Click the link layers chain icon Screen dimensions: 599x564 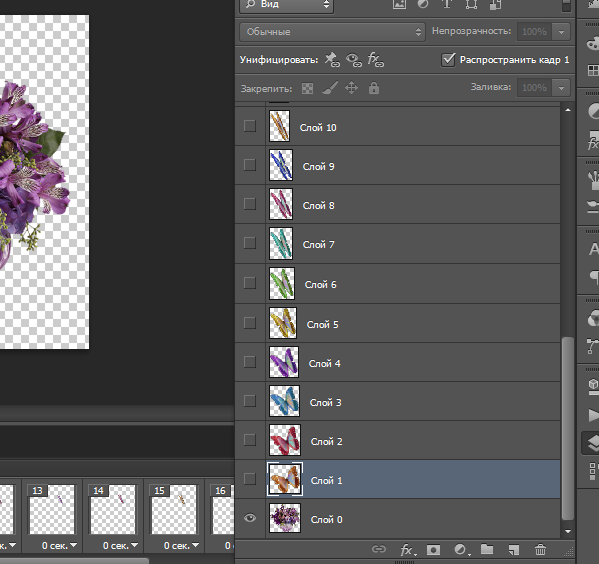[379, 549]
